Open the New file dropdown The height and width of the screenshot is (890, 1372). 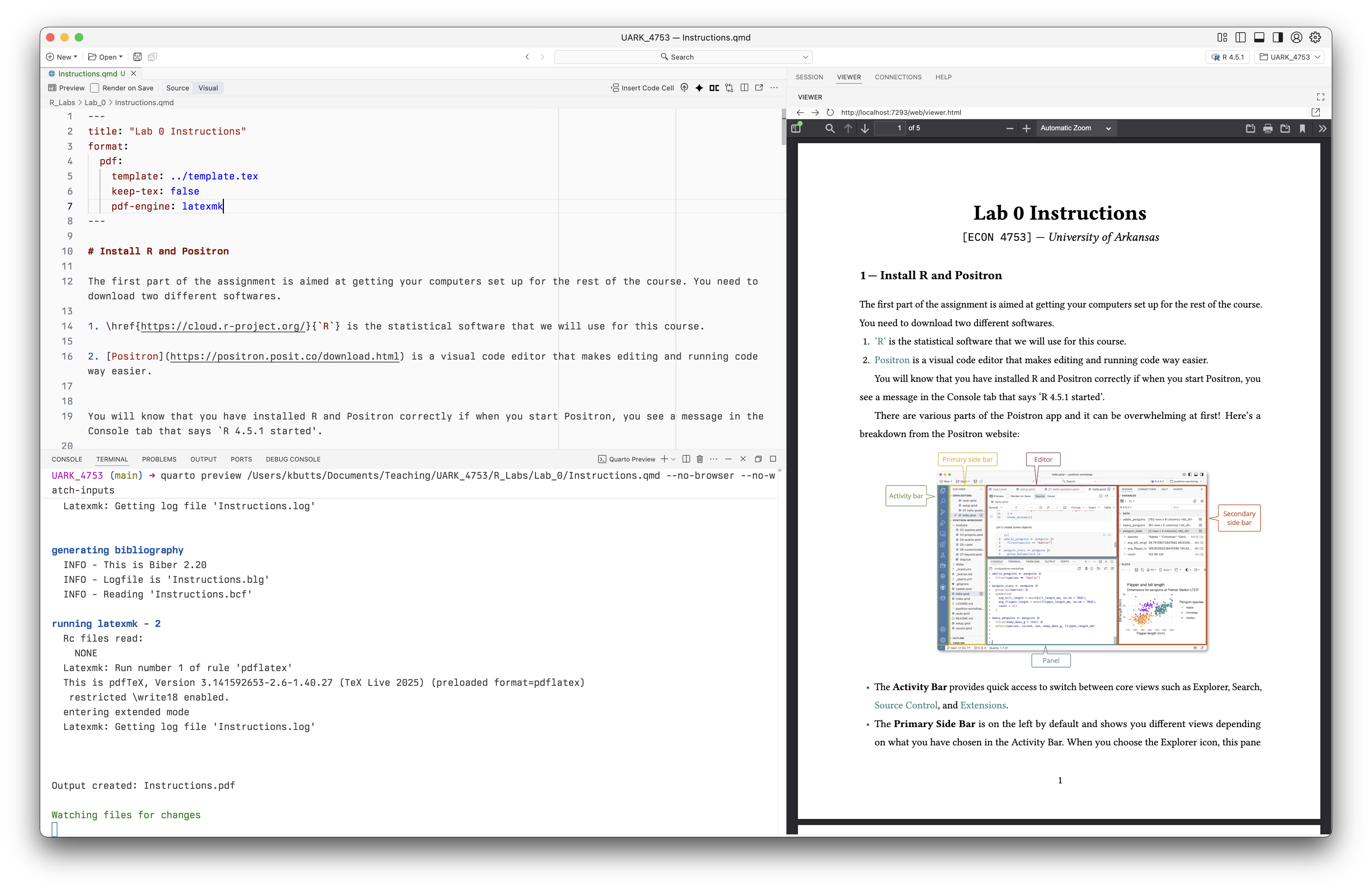pos(62,57)
